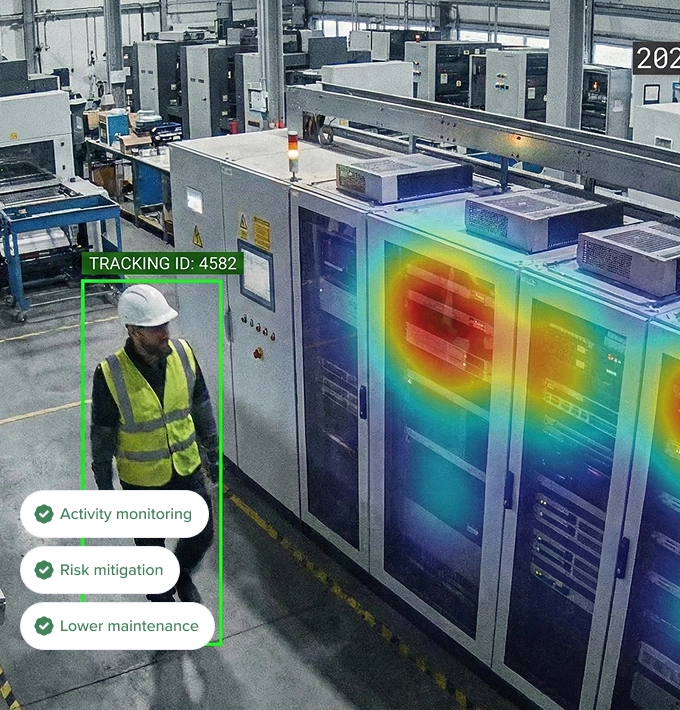Select the TRACKING ID: 4582 label
Screen dimensions: 680x710
pos(163,264)
